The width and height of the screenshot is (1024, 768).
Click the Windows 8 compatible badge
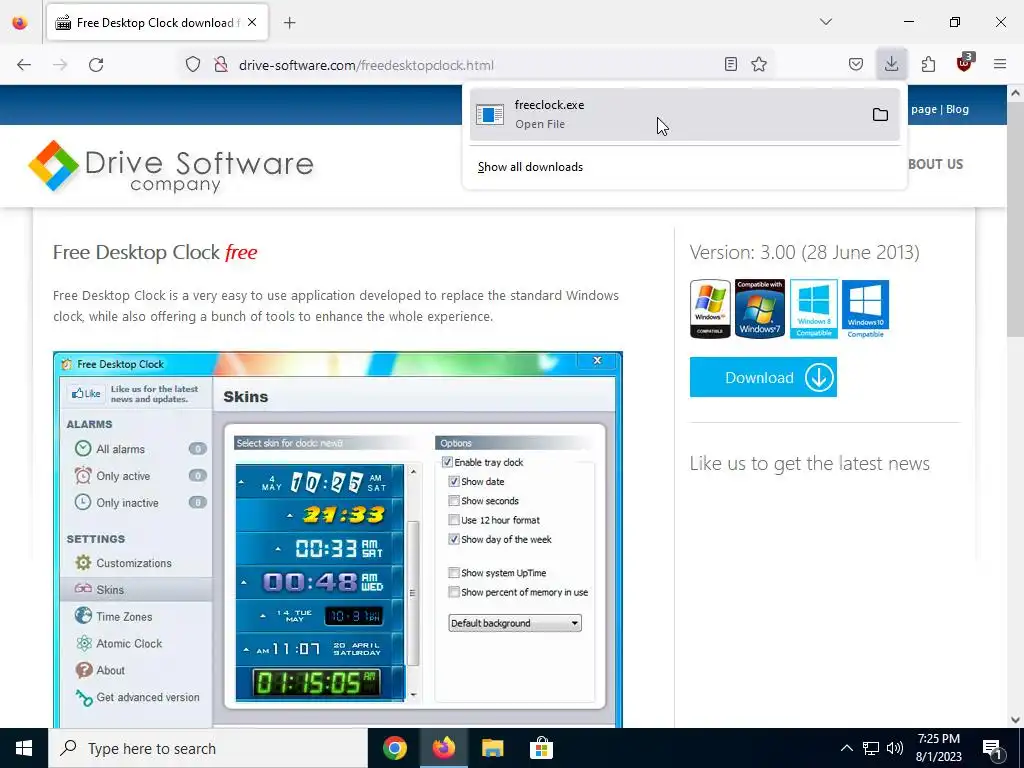(814, 309)
